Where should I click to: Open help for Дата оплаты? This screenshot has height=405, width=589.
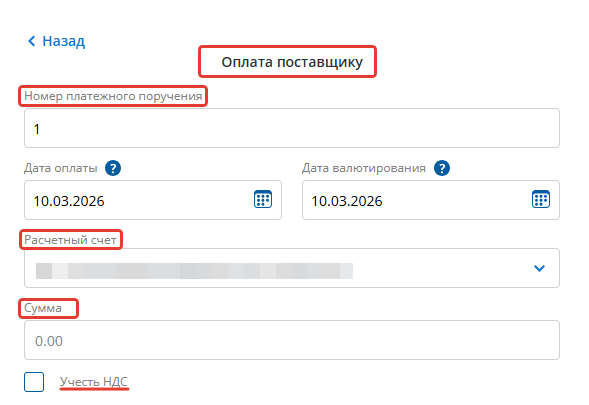(x=113, y=168)
